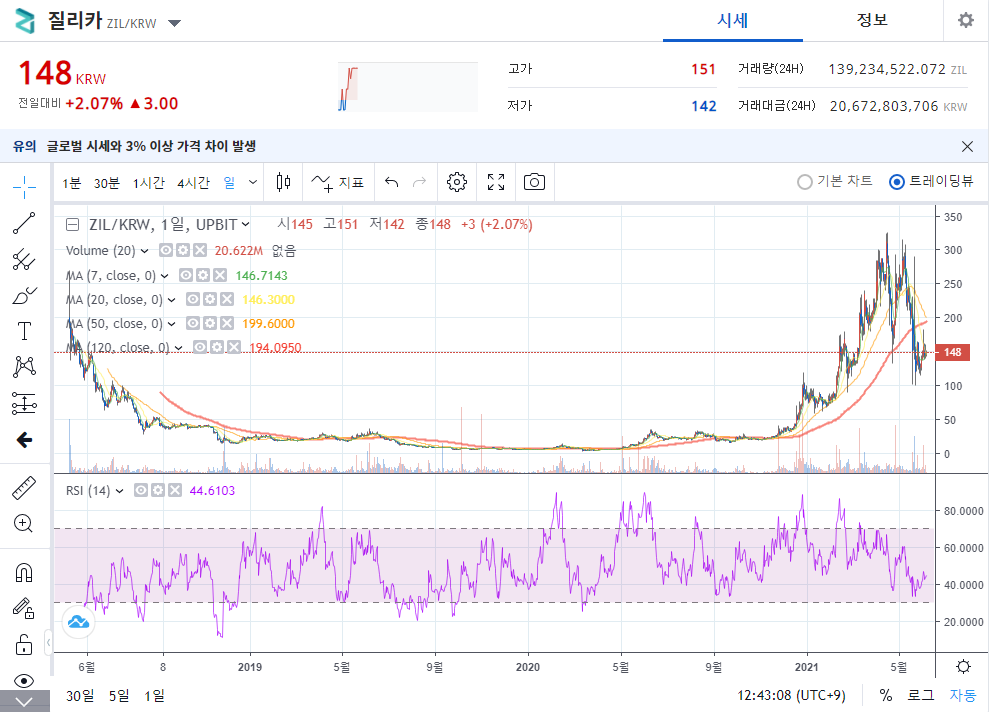Hide the Volume (20) indicator

tap(165, 250)
